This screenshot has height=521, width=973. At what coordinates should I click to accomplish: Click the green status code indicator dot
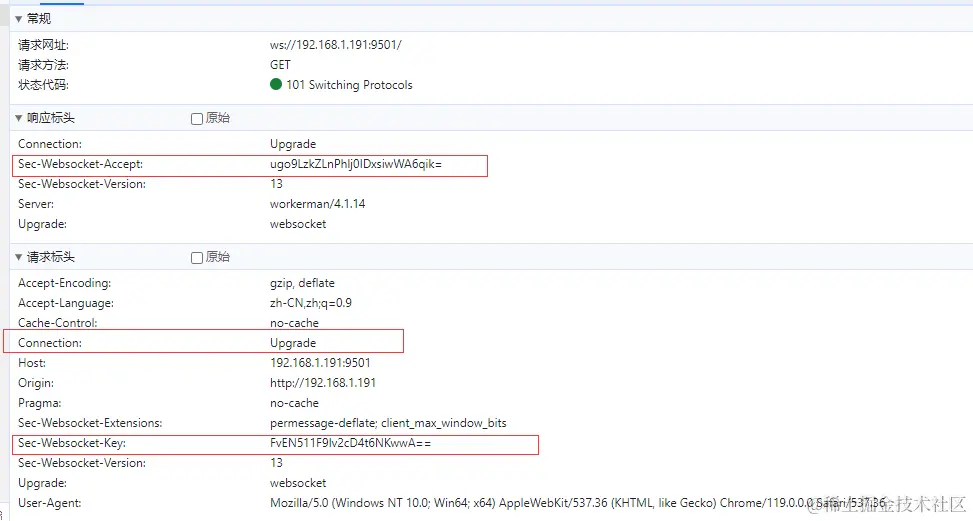coord(276,84)
